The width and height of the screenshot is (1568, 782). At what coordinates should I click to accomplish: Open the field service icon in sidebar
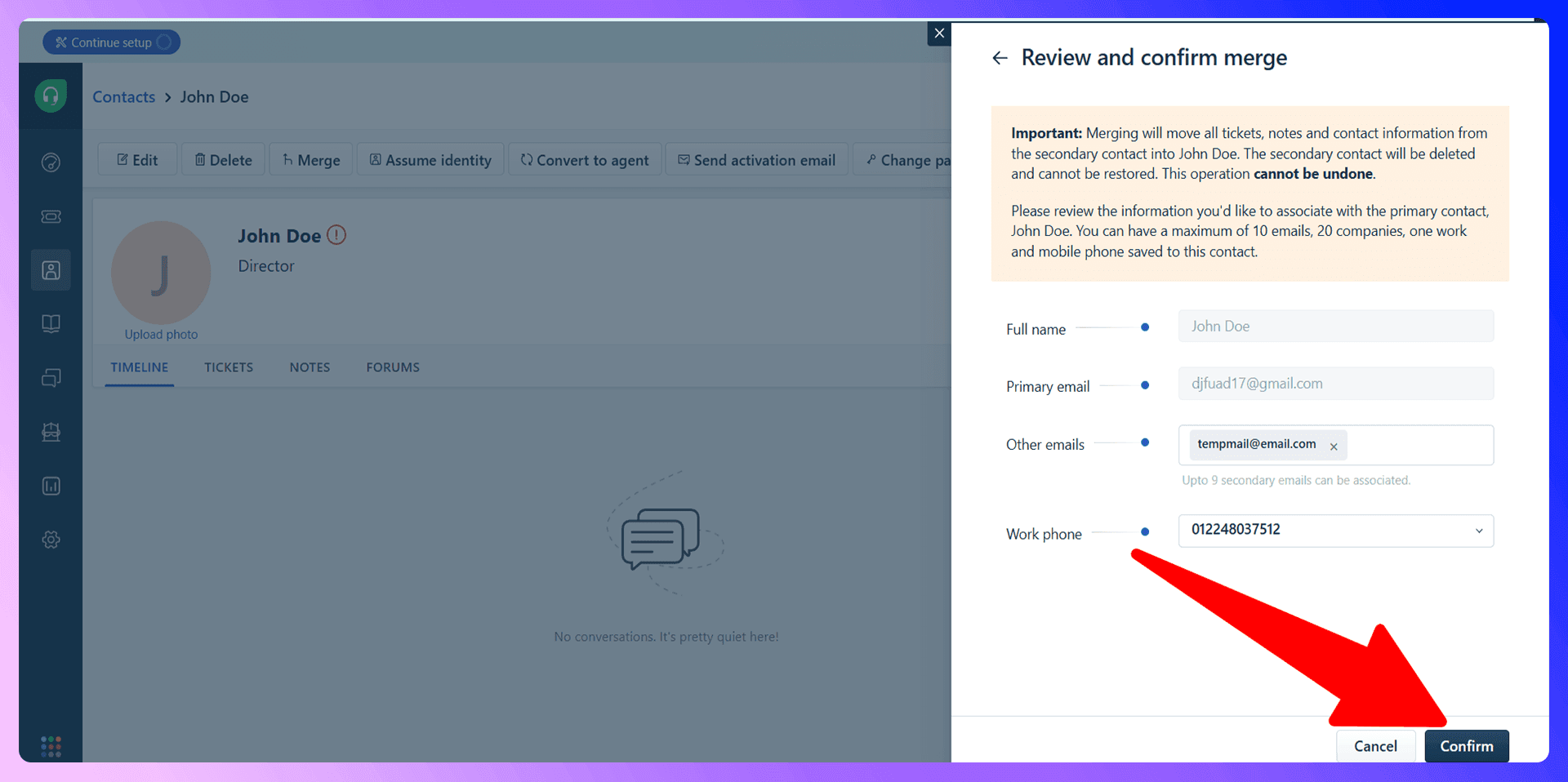[51, 432]
